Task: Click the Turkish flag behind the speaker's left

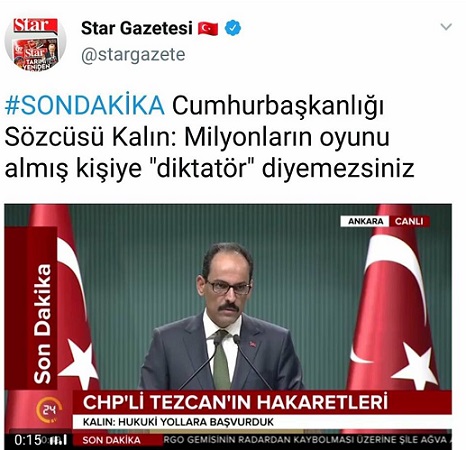Action: click(x=393, y=298)
